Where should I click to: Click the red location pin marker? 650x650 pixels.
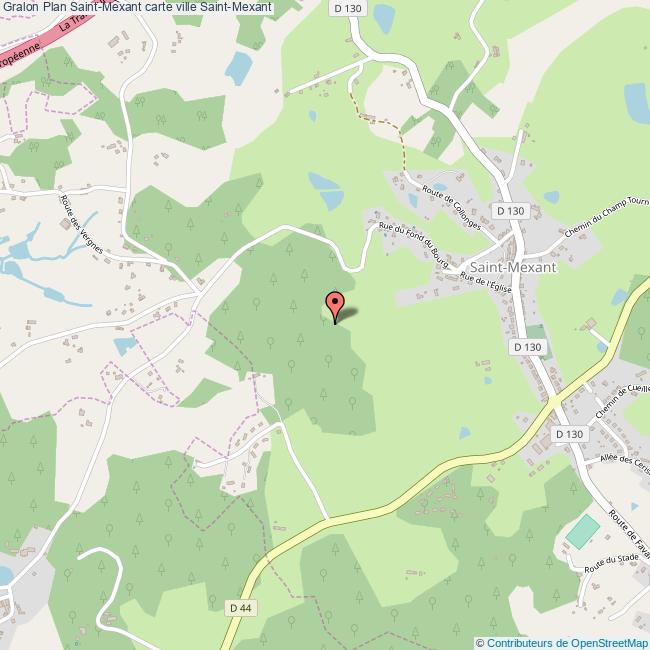tap(335, 307)
